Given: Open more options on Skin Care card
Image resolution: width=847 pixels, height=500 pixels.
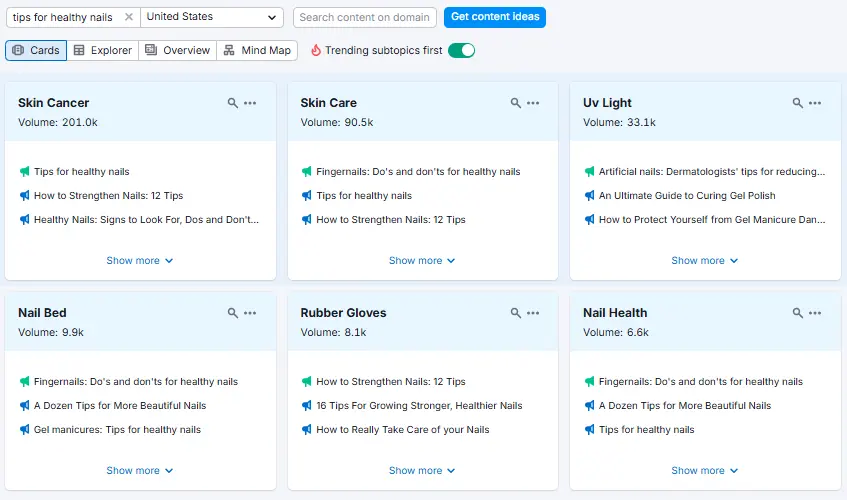Looking at the screenshot, I should tap(533, 103).
